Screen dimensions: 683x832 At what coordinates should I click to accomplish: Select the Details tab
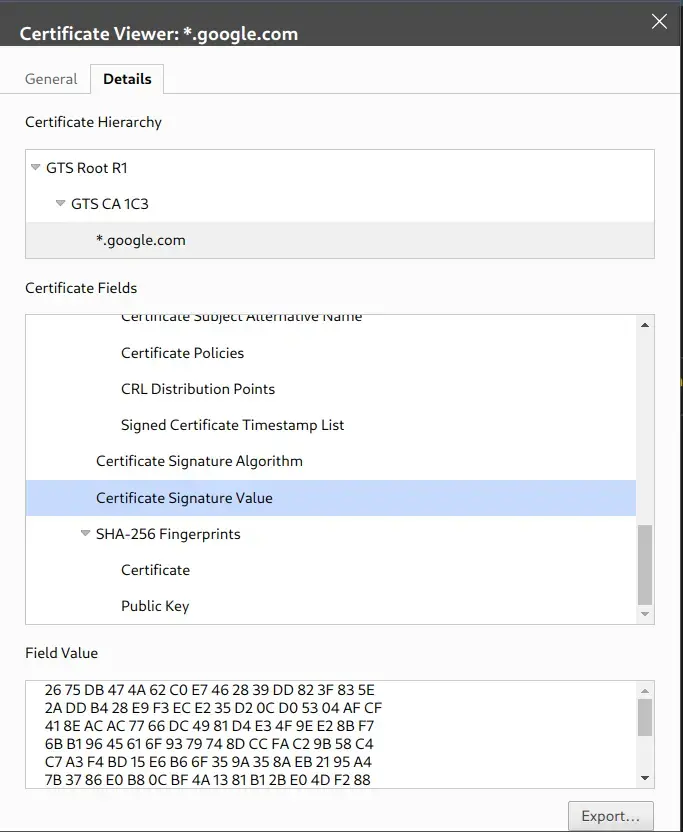pos(127,79)
